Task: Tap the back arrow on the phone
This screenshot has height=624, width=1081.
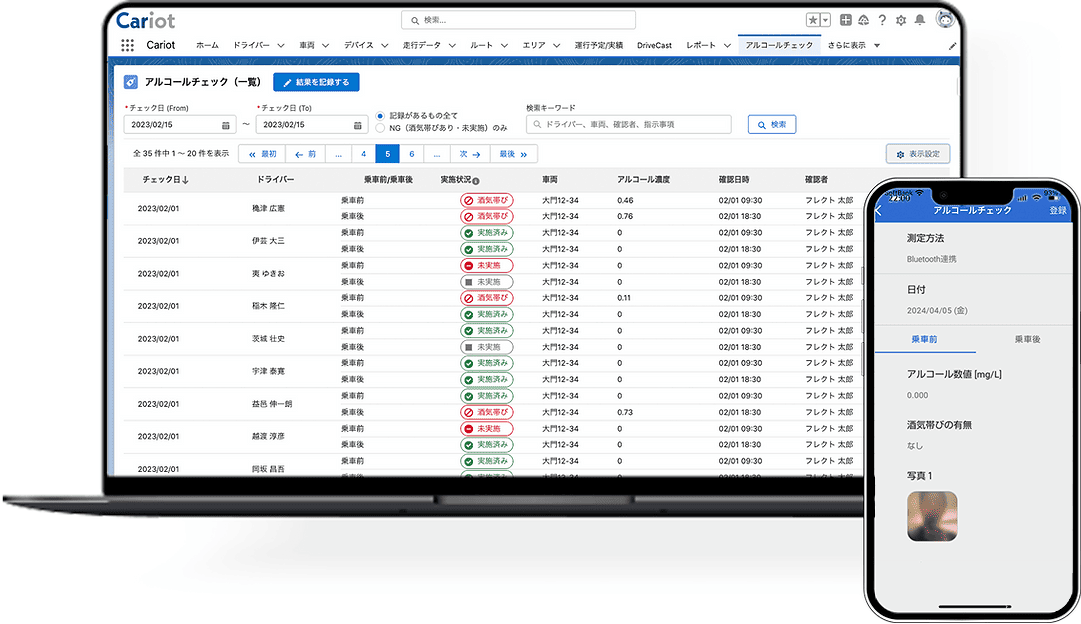Action: click(x=879, y=210)
